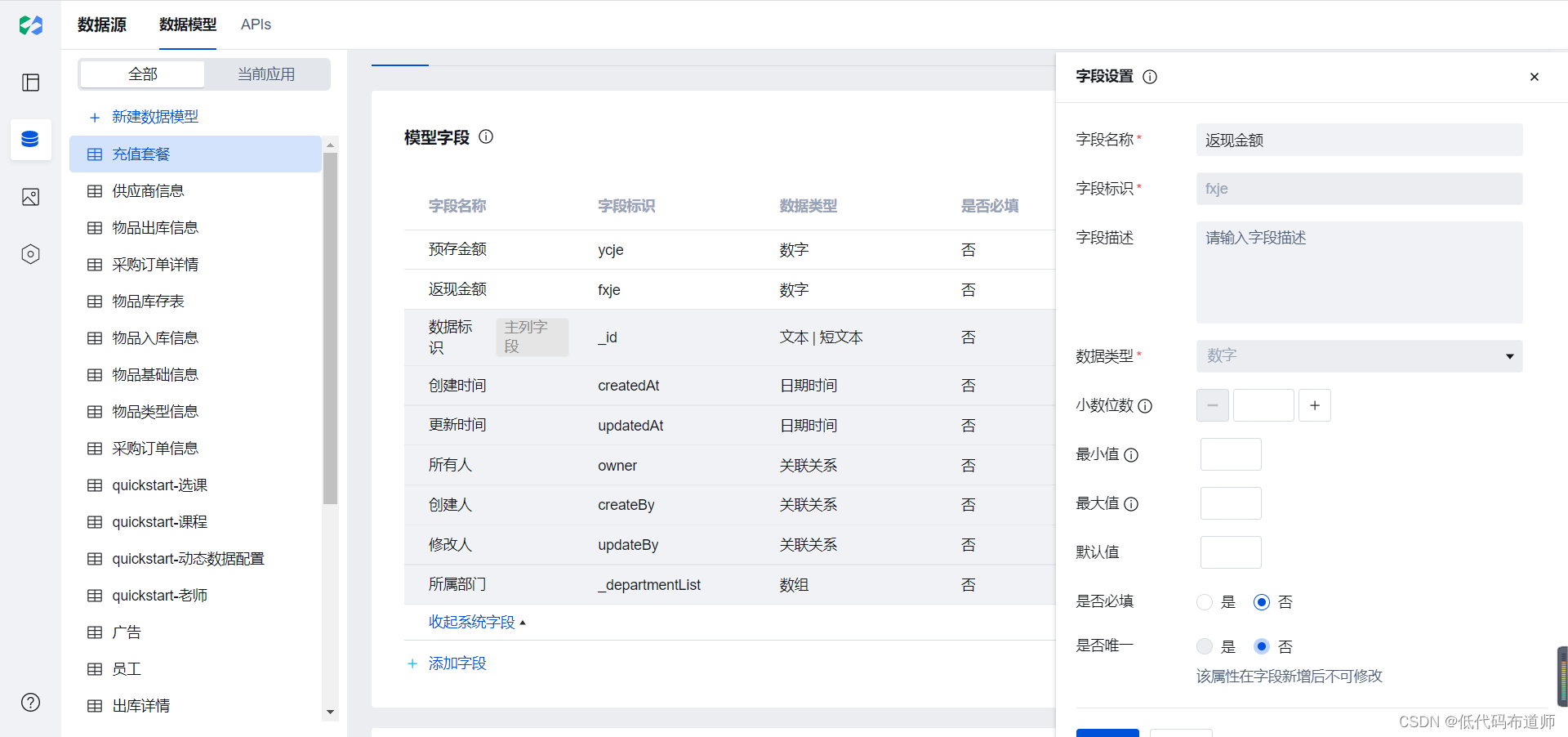Click the table icon of 物品库存表
Viewport: 1568px width, 737px height.
[x=95, y=301]
